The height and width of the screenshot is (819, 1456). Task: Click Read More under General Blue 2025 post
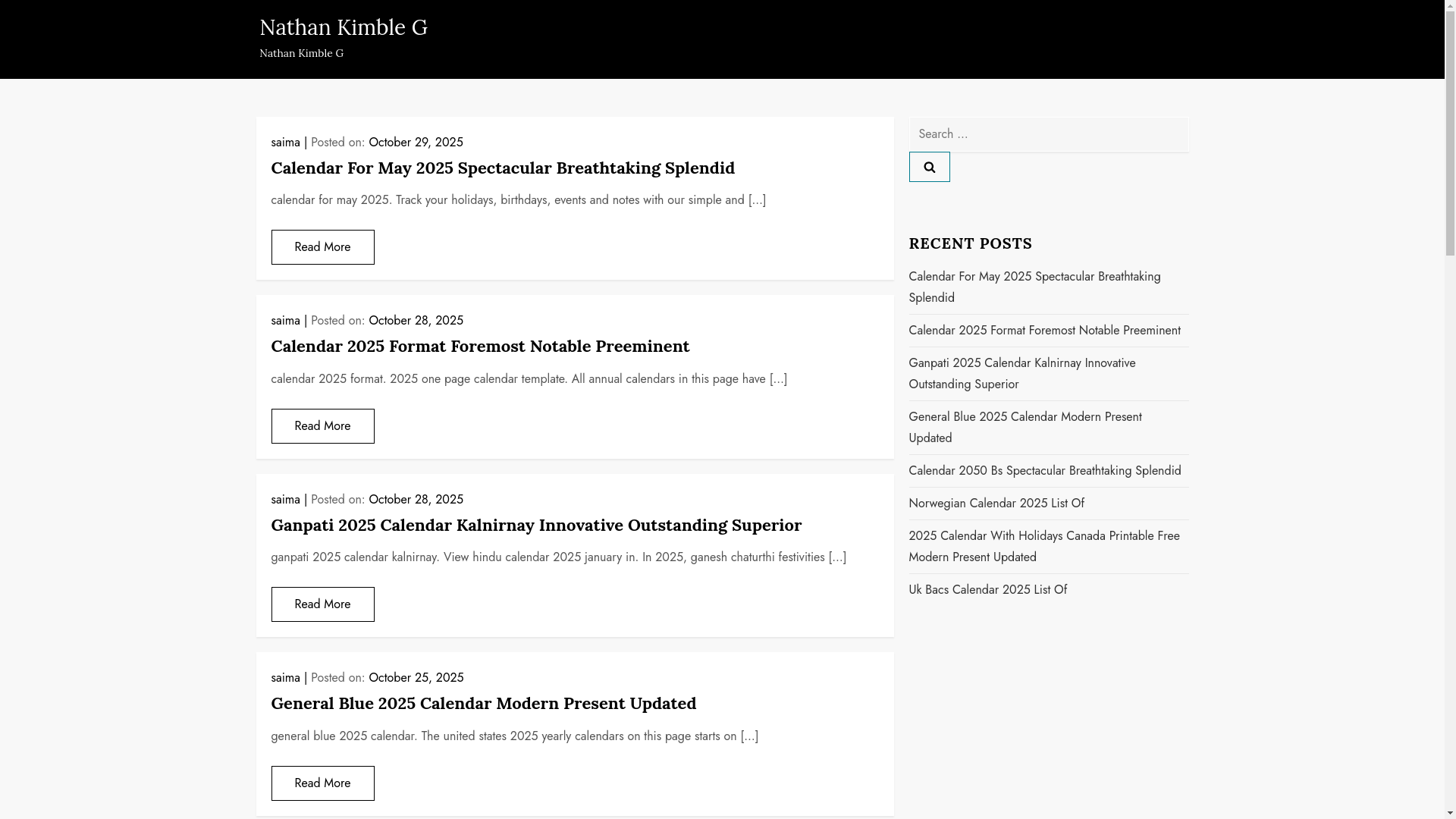(322, 783)
